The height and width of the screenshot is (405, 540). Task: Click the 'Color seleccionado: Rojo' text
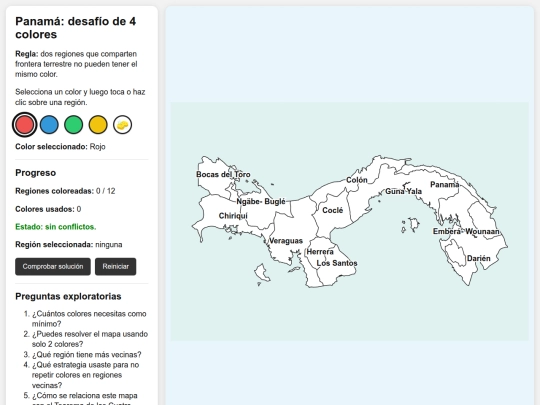tap(60, 147)
